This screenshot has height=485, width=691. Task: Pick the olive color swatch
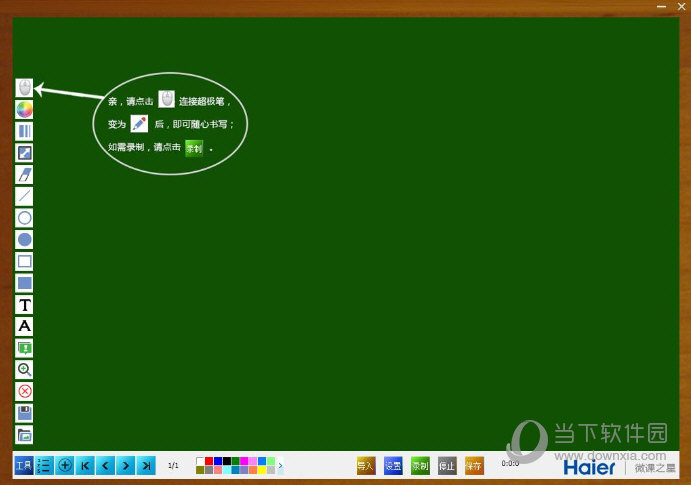click(x=200, y=470)
